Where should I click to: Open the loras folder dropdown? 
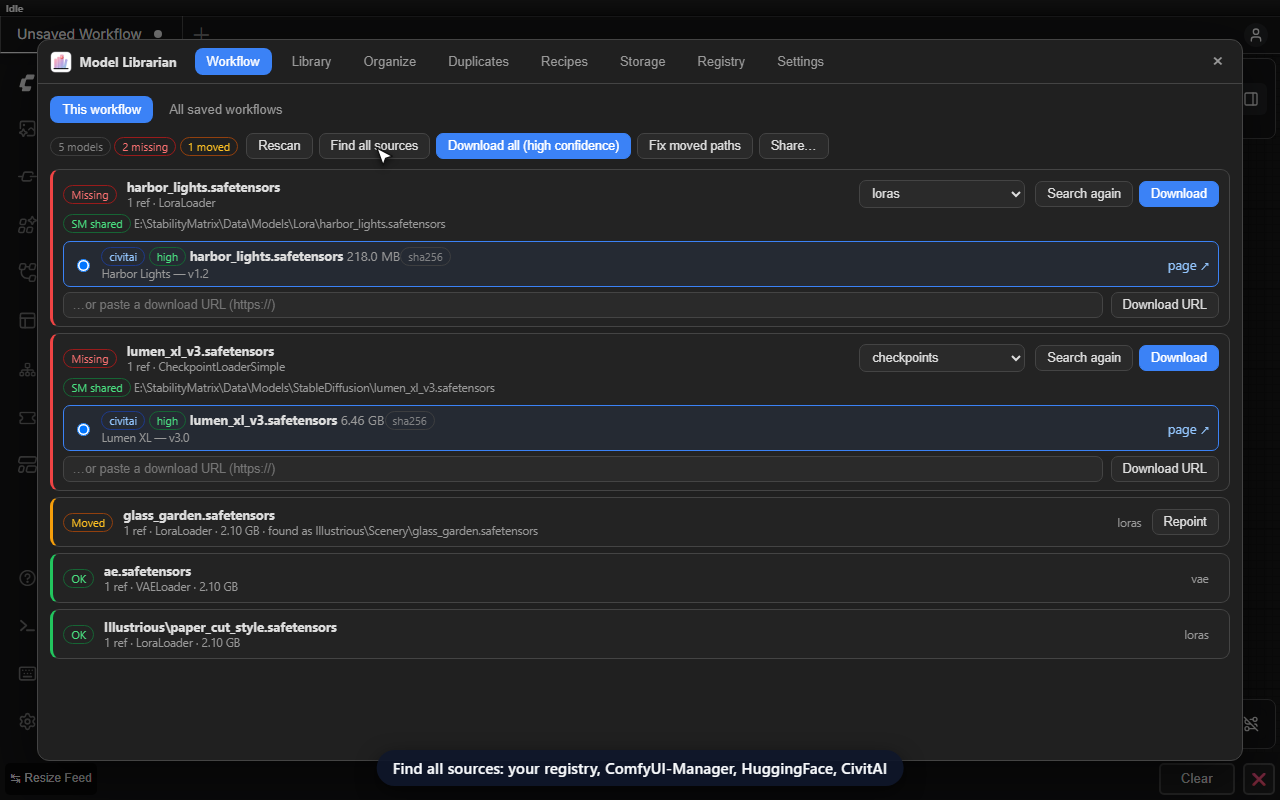point(942,193)
